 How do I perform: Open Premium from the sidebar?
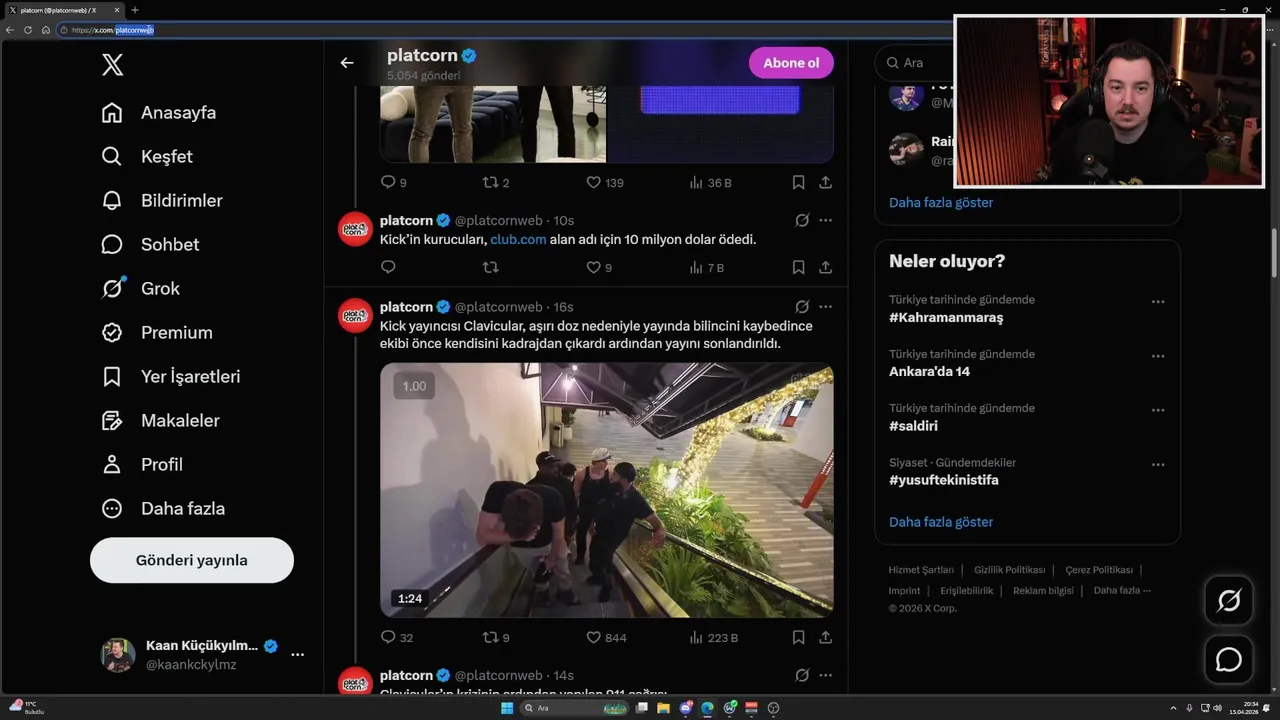[x=158, y=333]
